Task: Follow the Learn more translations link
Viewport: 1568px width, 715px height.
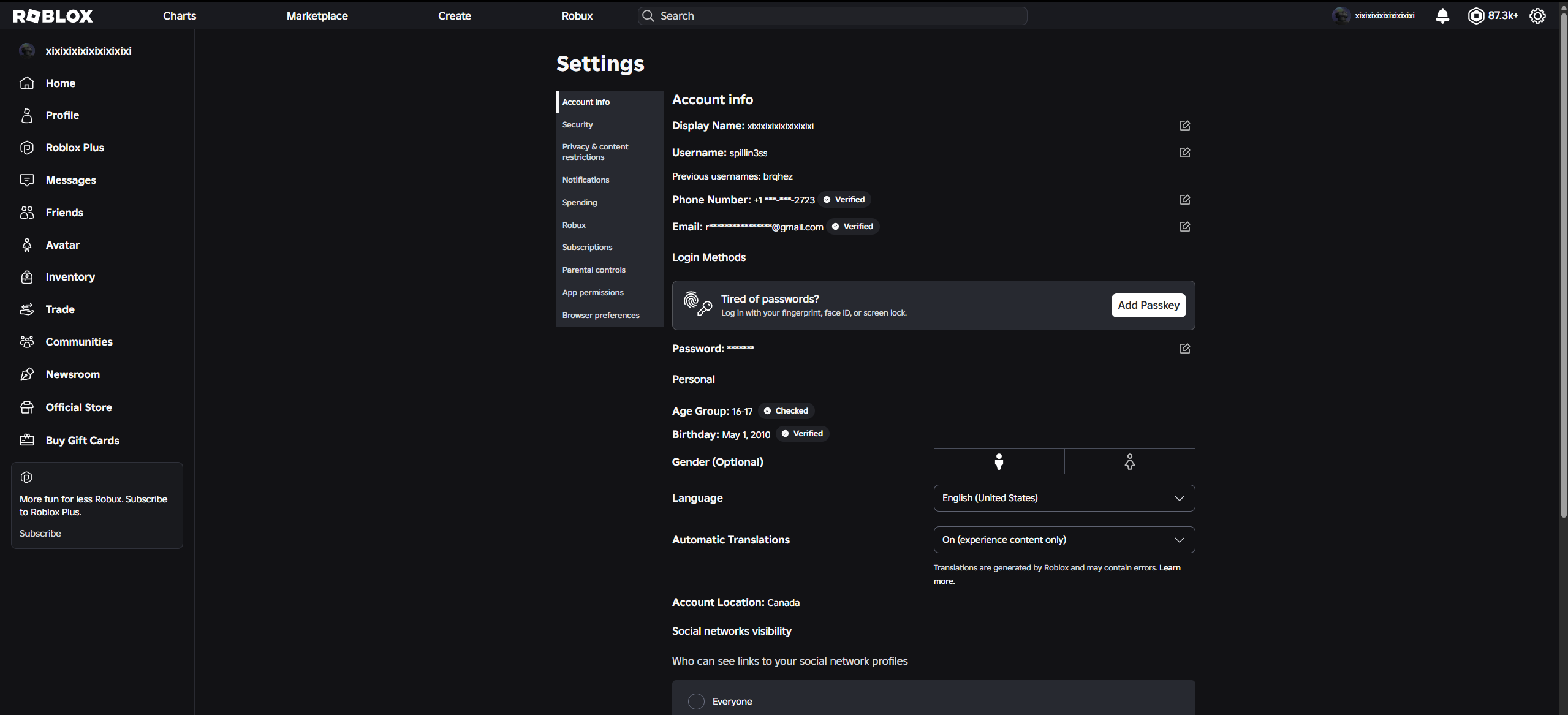Action: click(x=1170, y=568)
